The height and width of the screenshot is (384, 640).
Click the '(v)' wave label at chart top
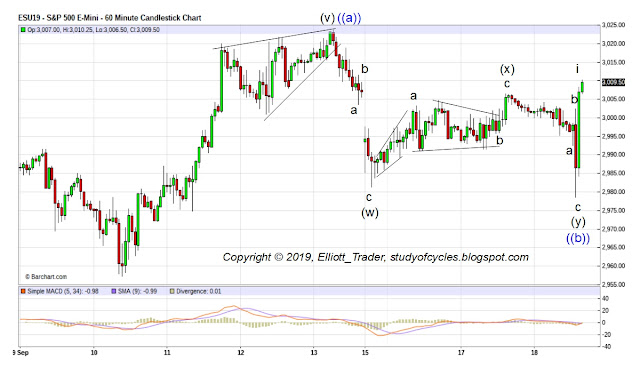click(327, 18)
